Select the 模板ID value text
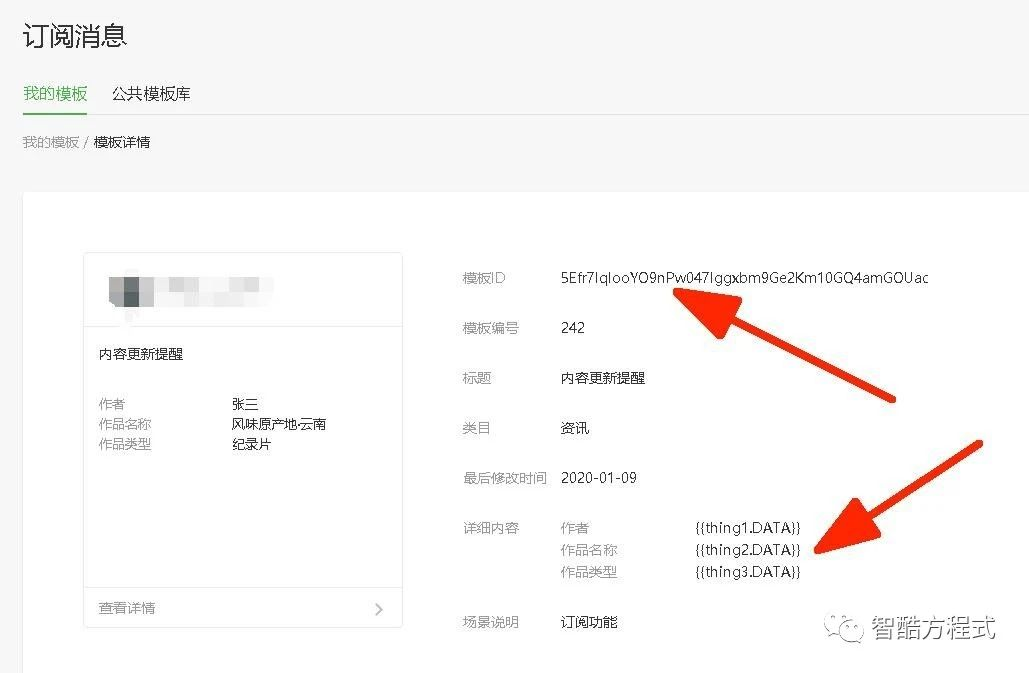Viewport: 1029px width, 673px height. point(745,278)
